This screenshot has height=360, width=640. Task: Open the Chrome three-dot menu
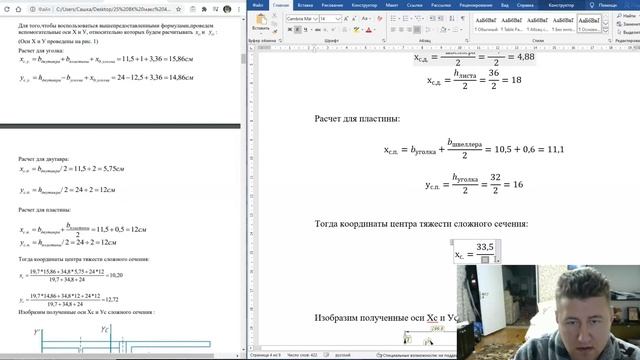click(x=239, y=9)
